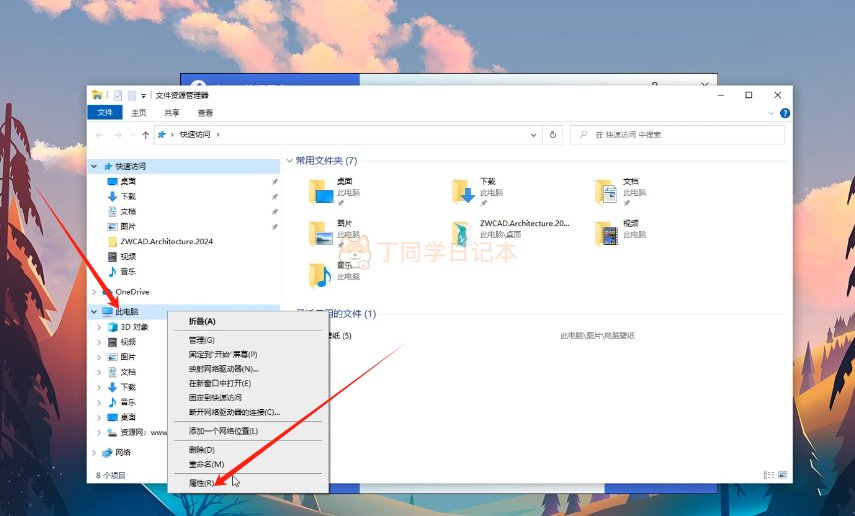
Task: Select 图片 under 此电脑 in the sidebar
Action: [128, 357]
